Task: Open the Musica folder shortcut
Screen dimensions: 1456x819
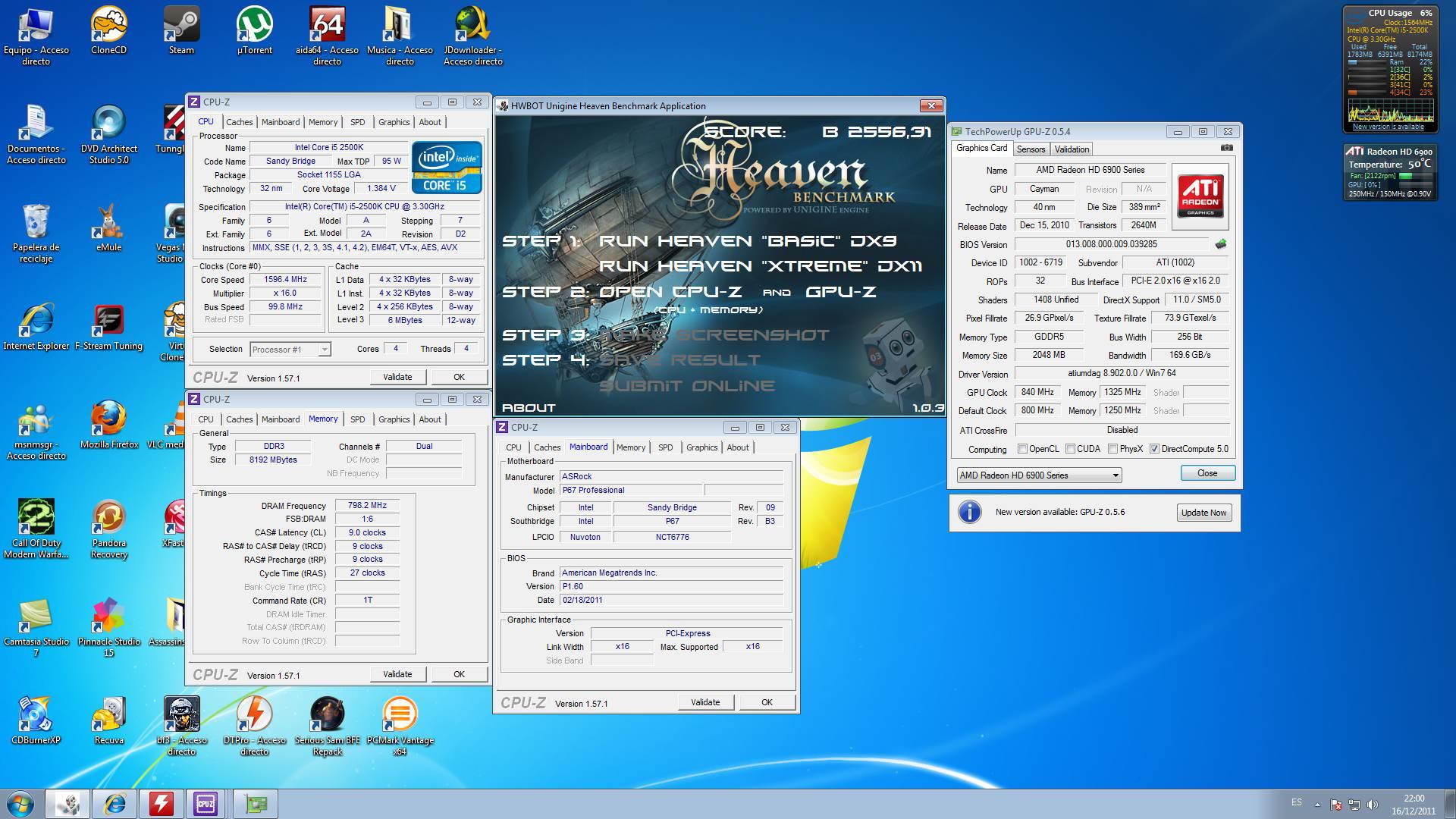Action: 400,36
